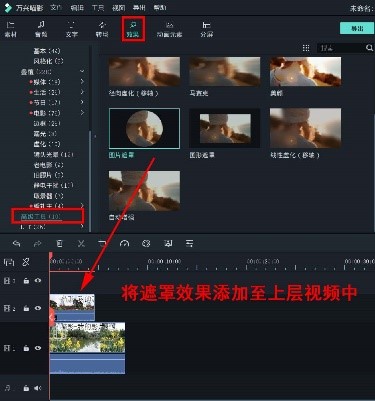Open the 文字 titles tab

point(71,29)
